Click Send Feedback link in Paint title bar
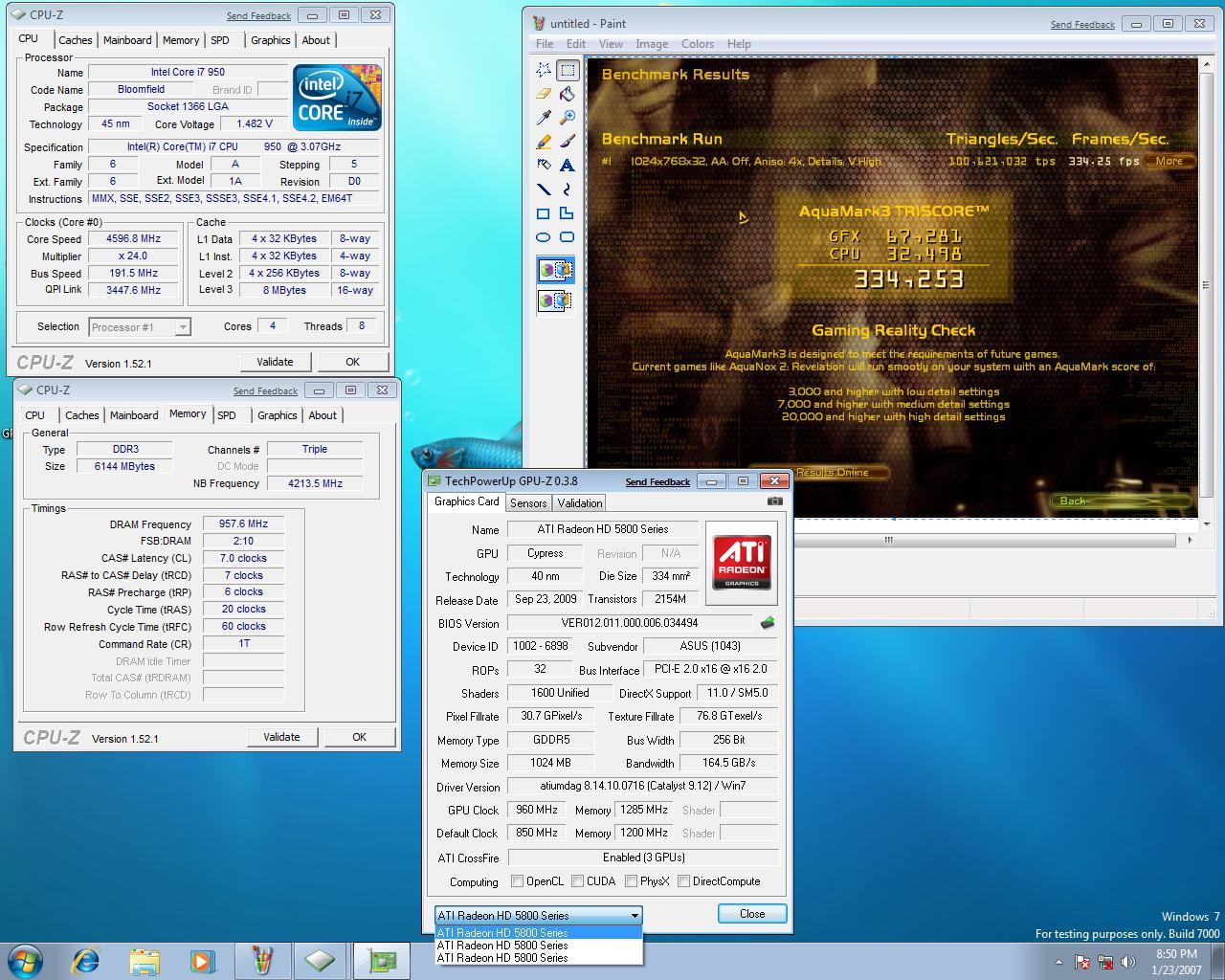 point(1082,25)
